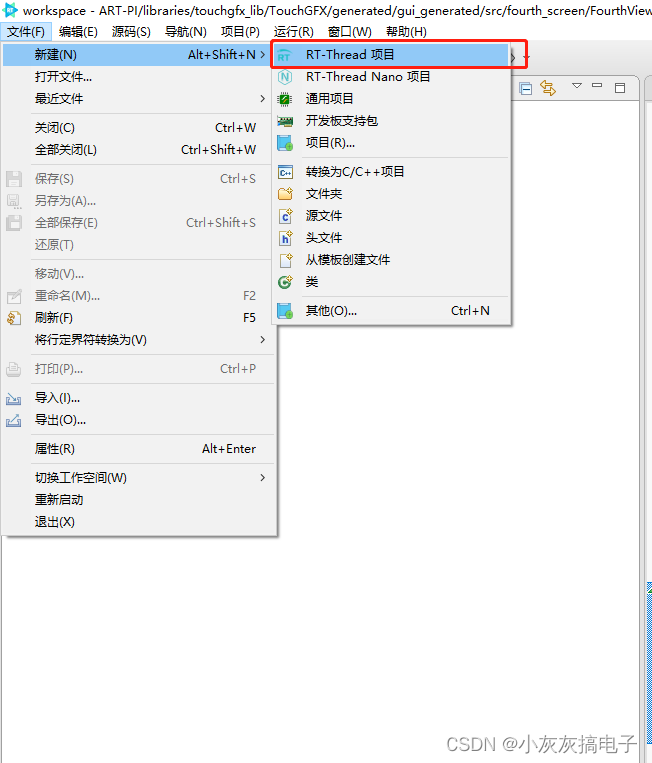The height and width of the screenshot is (763, 652).
Task: Select 重新启动 menu item
Action: [138, 500]
